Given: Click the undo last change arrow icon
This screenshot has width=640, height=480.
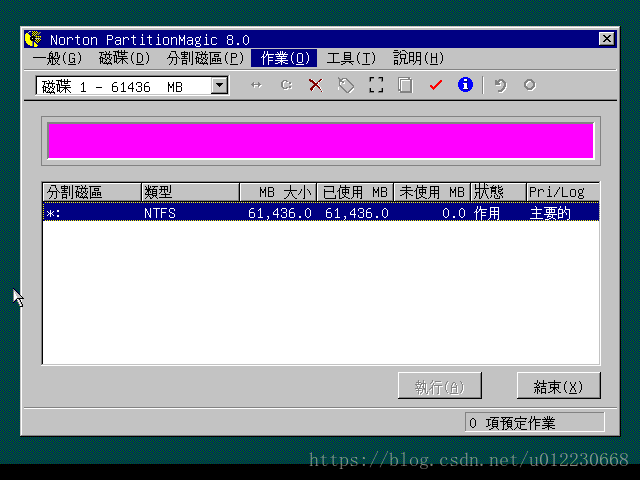Looking at the screenshot, I should (x=500, y=85).
